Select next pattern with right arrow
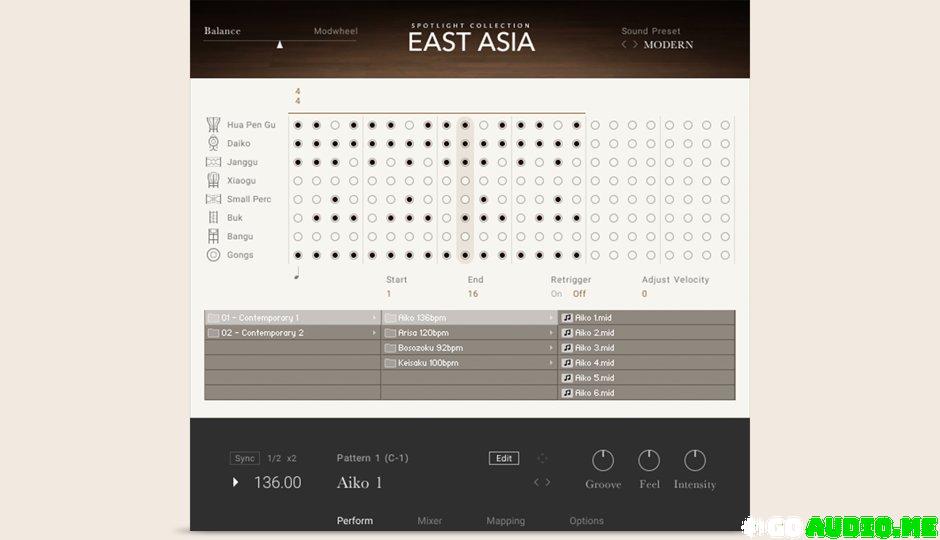This screenshot has height=540, width=940. tap(547, 482)
